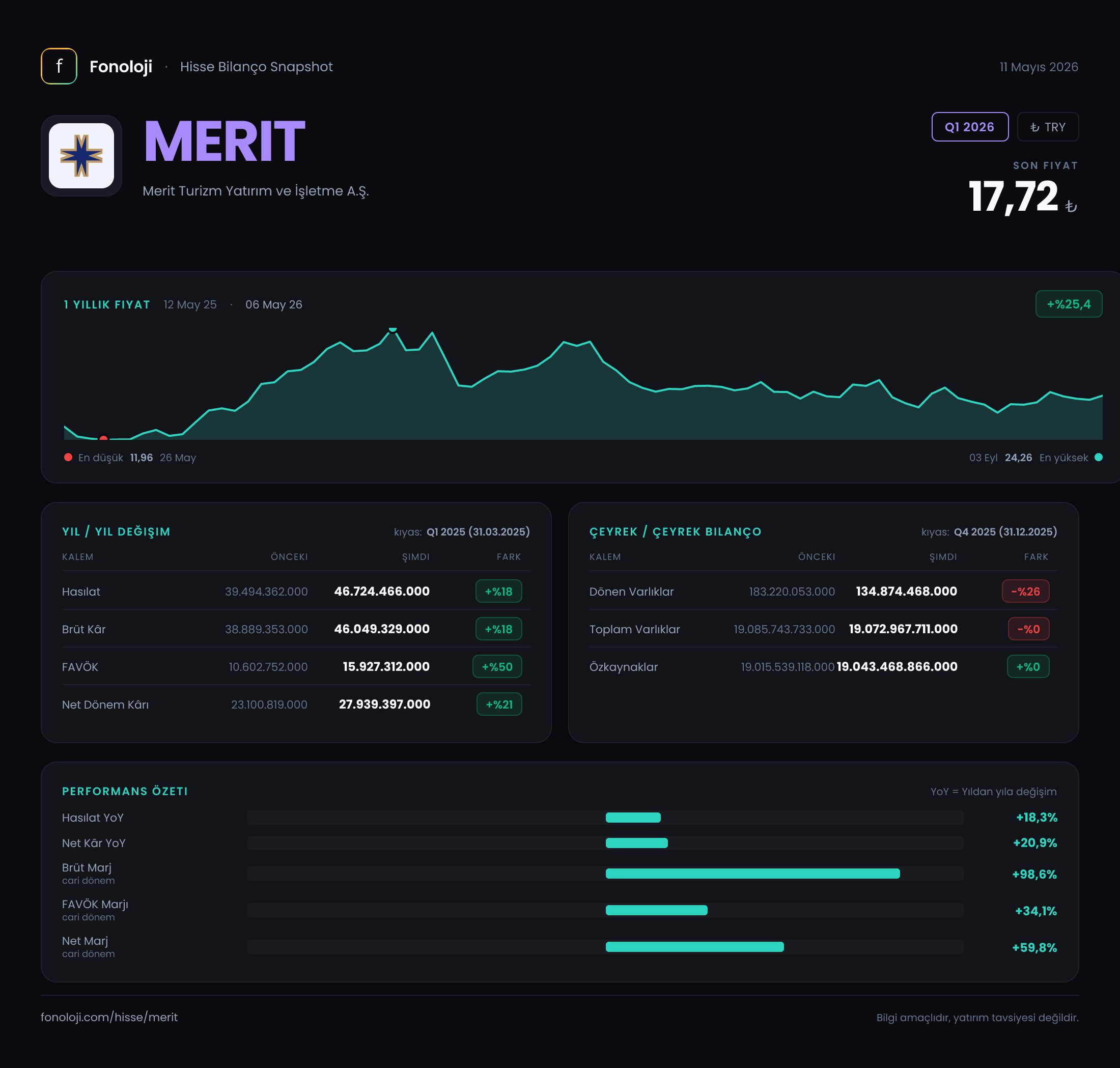Click the 24,26 highest price value
The image size is (1120, 1068).
(1018, 457)
